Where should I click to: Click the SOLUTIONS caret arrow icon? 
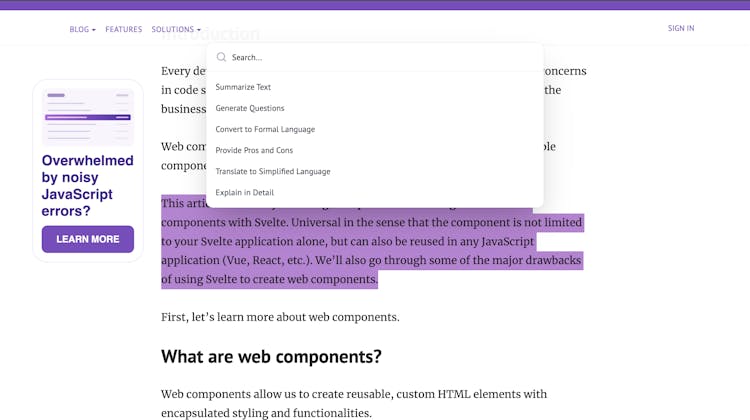(199, 30)
